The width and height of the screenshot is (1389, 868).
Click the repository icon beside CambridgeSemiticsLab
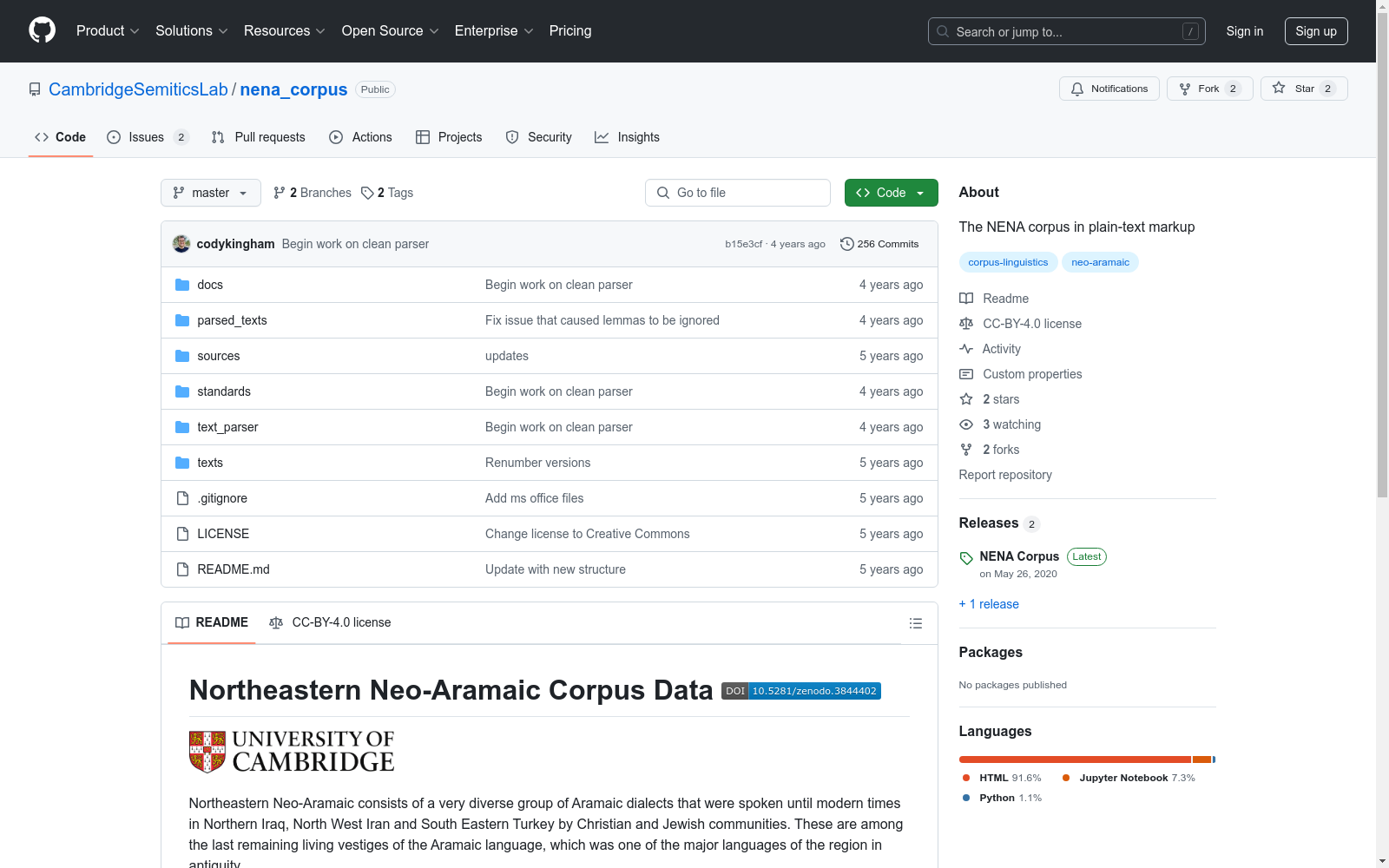[x=35, y=89]
